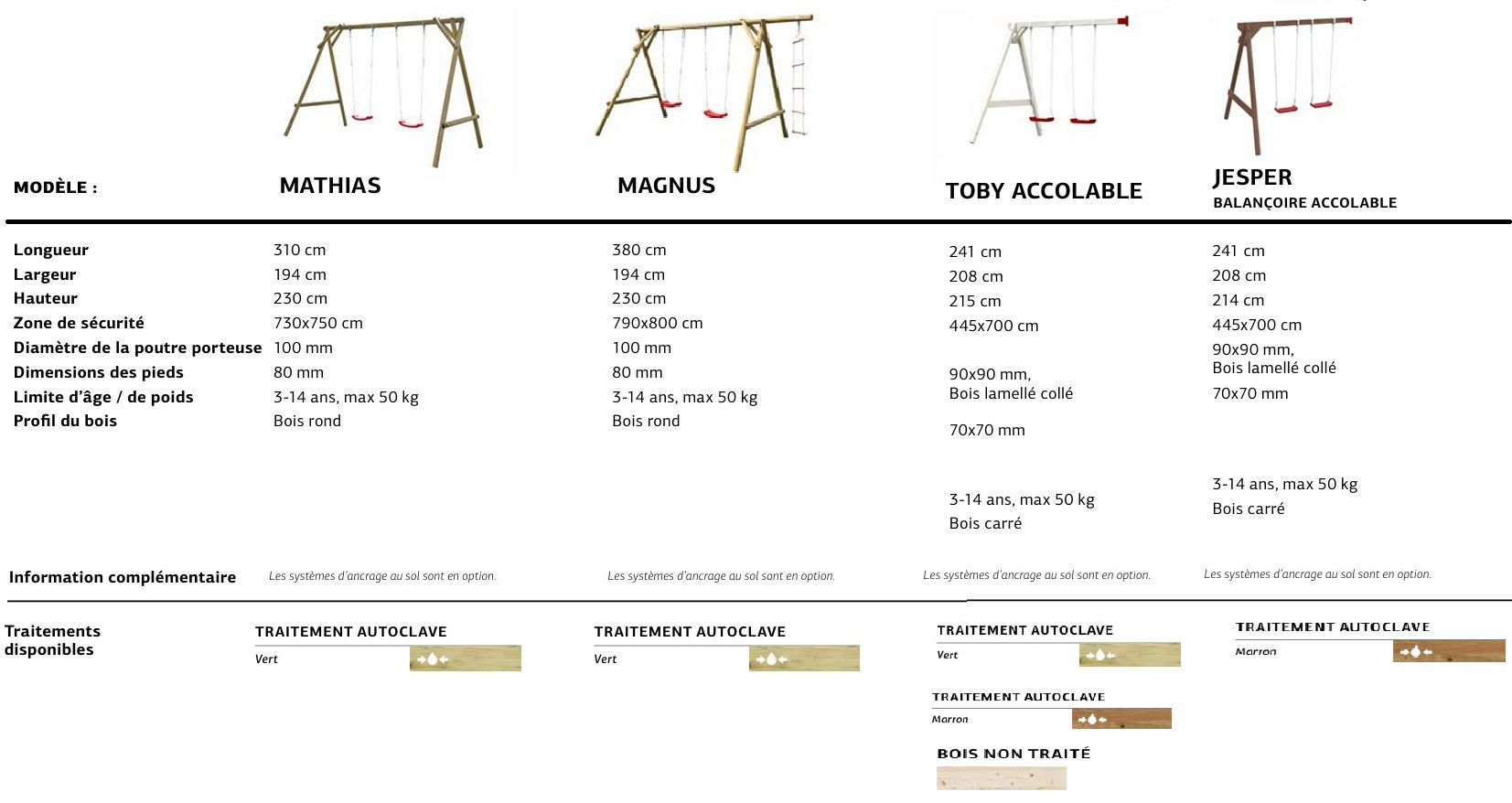
Task: Select Toby Accolable Marron wood swatch
Action: (1121, 719)
